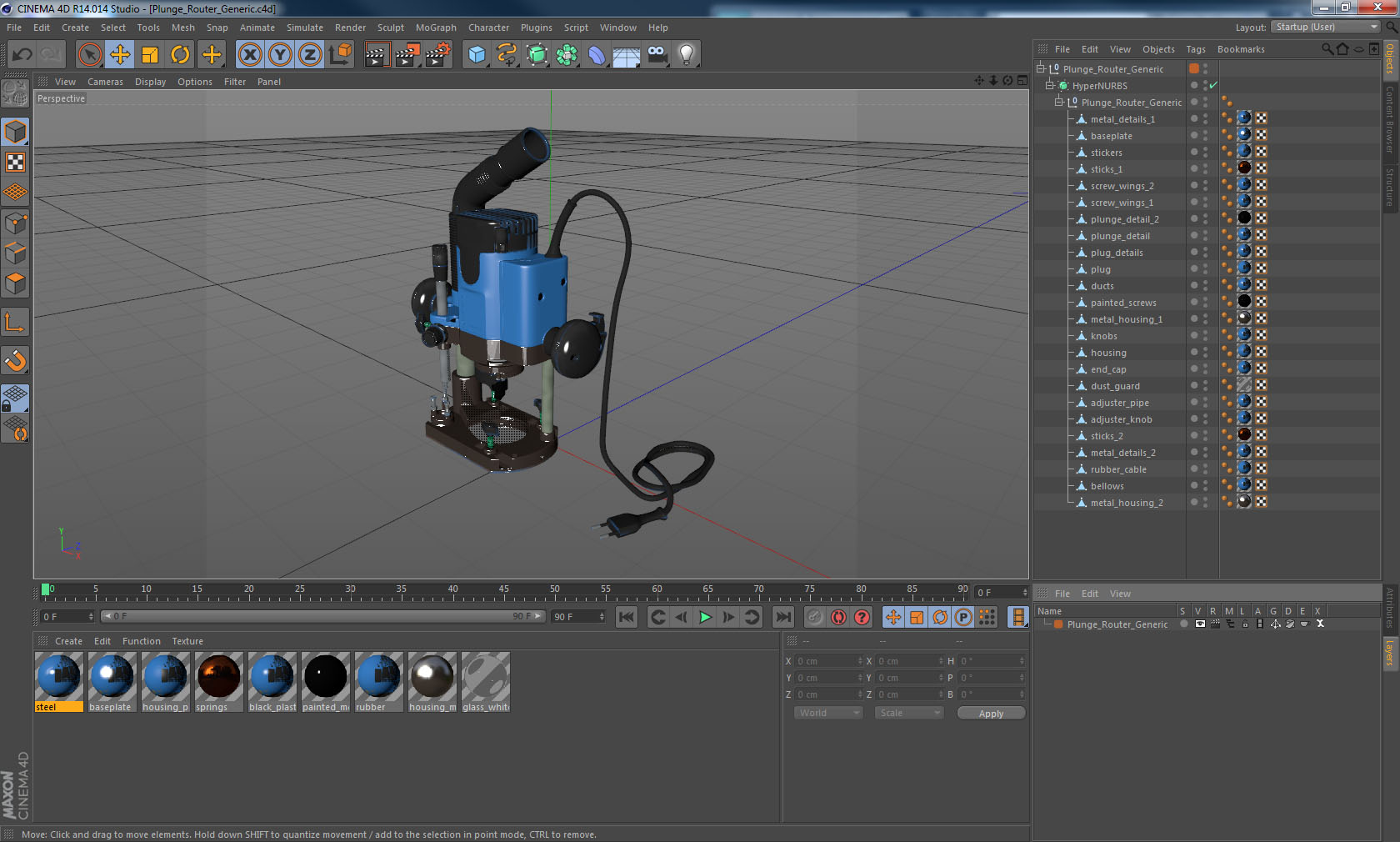Open the spline pen tools icon
Screen dimensions: 1400x842
507,55
